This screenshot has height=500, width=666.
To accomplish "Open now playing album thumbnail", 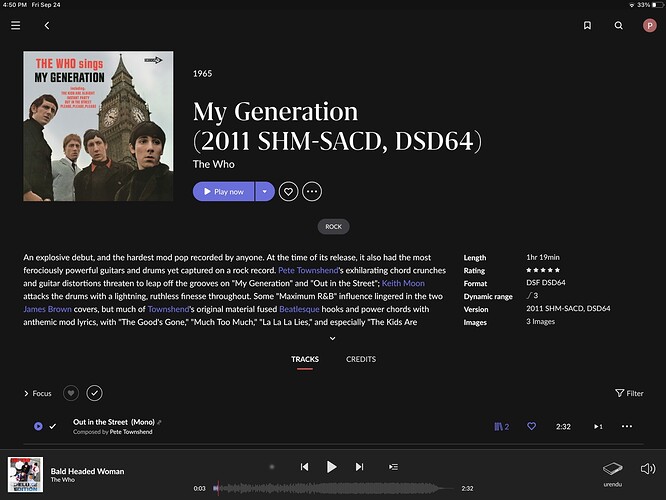I will [25, 475].
